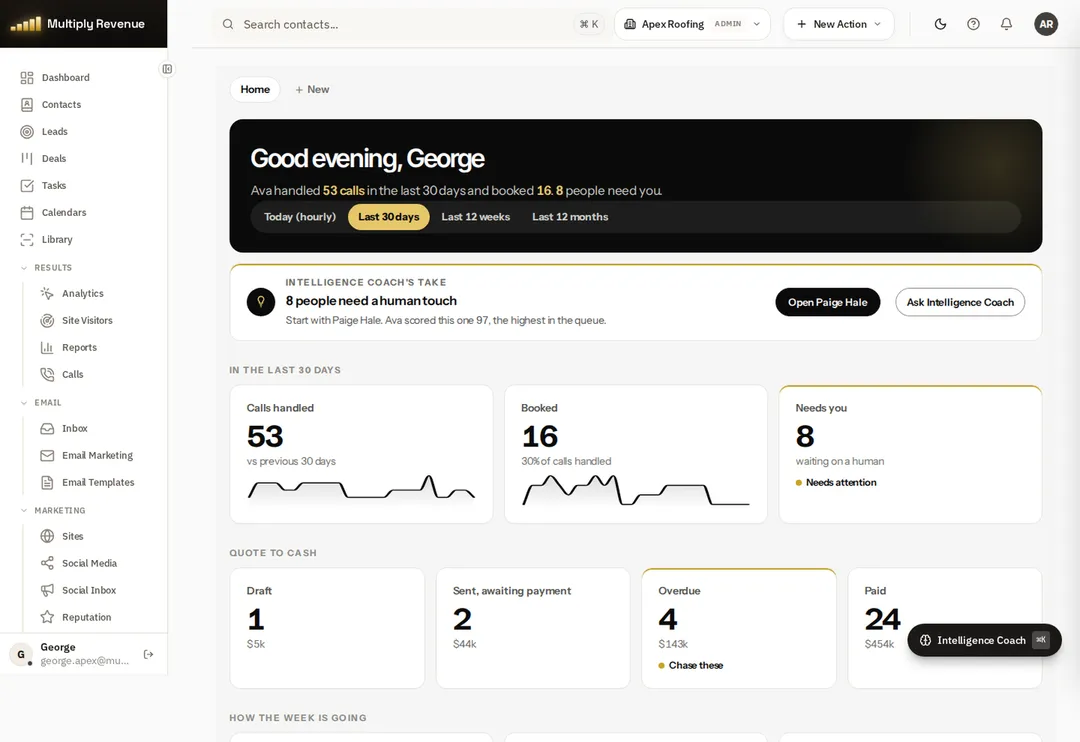
Task: Go to Email Marketing page
Action: pos(97,455)
